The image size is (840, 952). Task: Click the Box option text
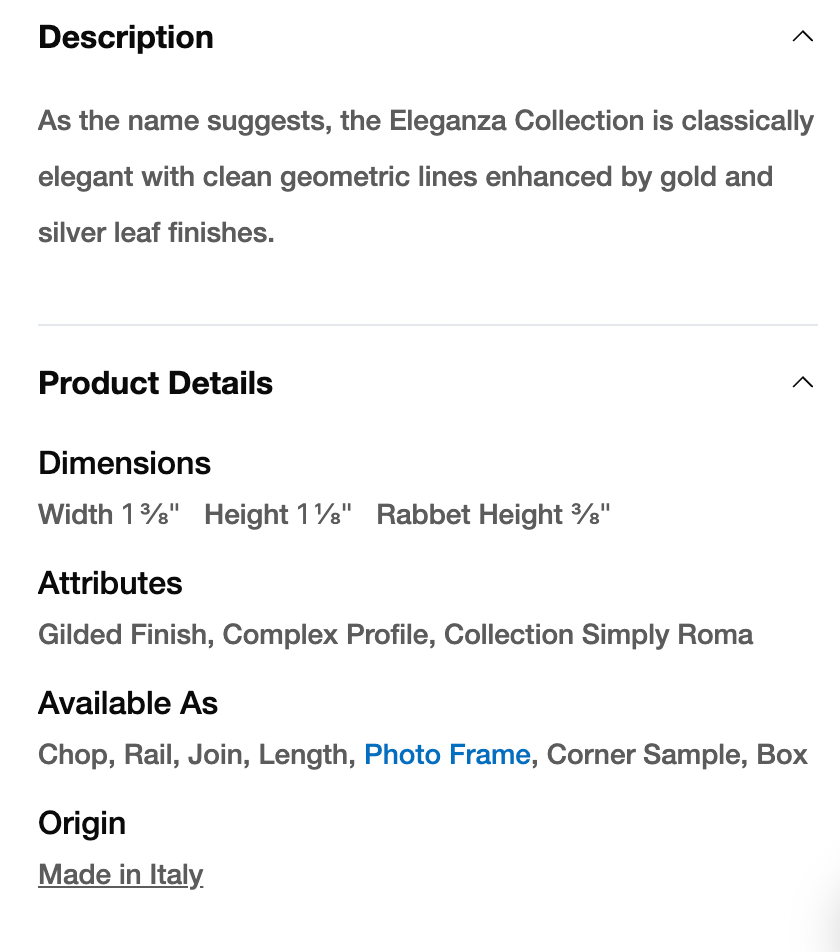point(782,754)
